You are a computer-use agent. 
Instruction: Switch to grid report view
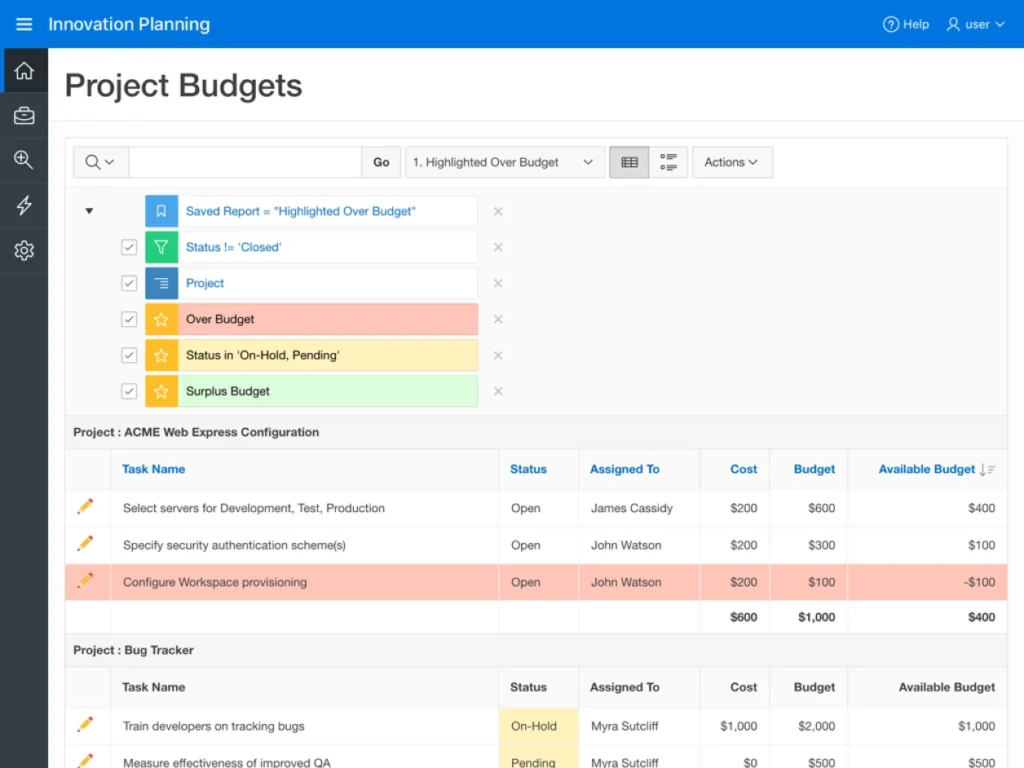629,162
